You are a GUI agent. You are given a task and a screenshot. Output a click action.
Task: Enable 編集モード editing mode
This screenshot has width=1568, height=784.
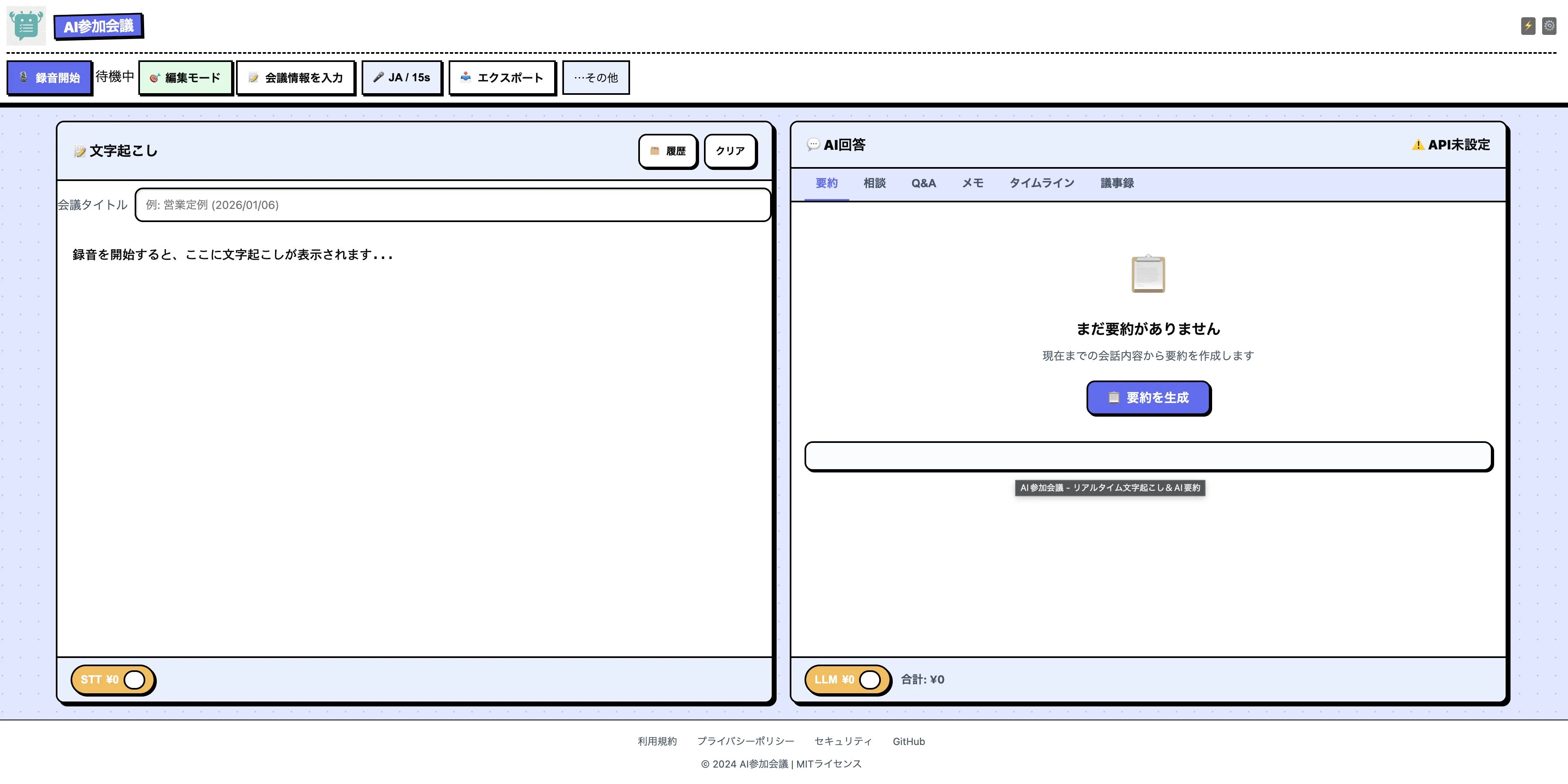186,77
